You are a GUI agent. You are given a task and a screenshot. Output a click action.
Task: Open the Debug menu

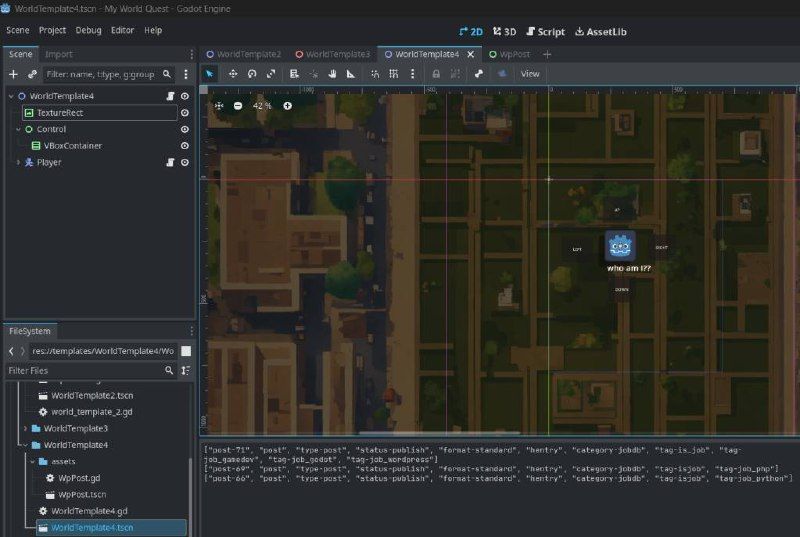click(x=88, y=30)
